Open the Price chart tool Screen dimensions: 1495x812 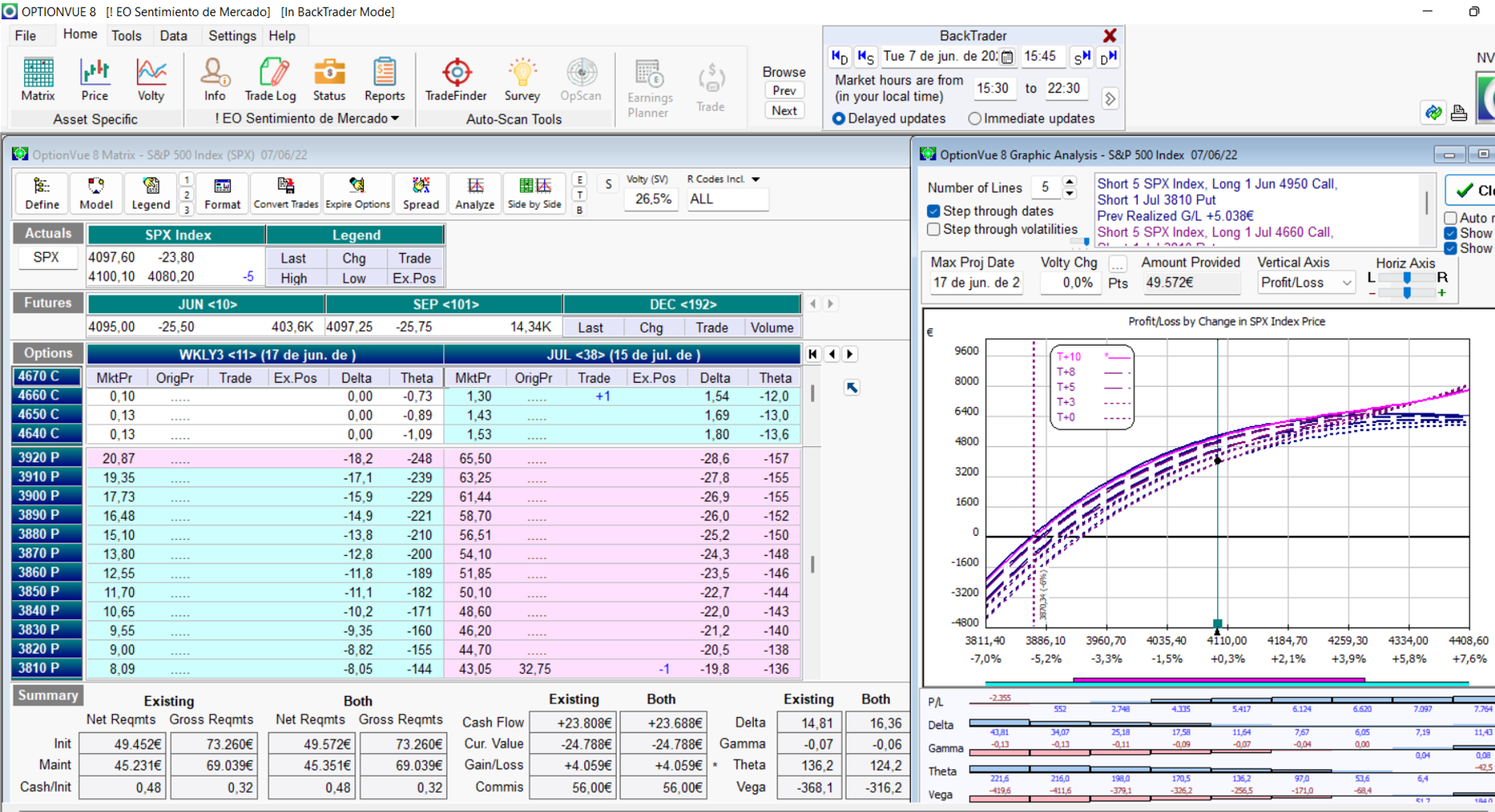click(x=94, y=80)
